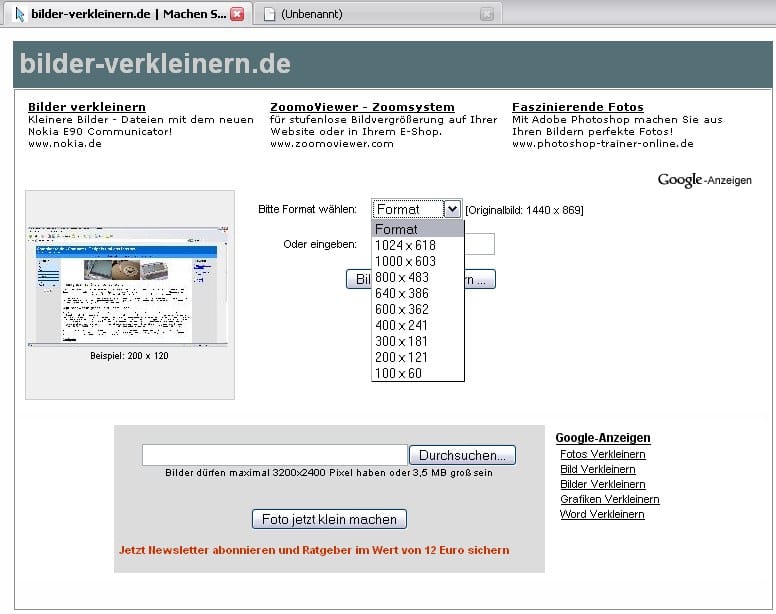Open the Google-Anzeigen heading link at right
The image size is (776, 614).
pos(603,438)
